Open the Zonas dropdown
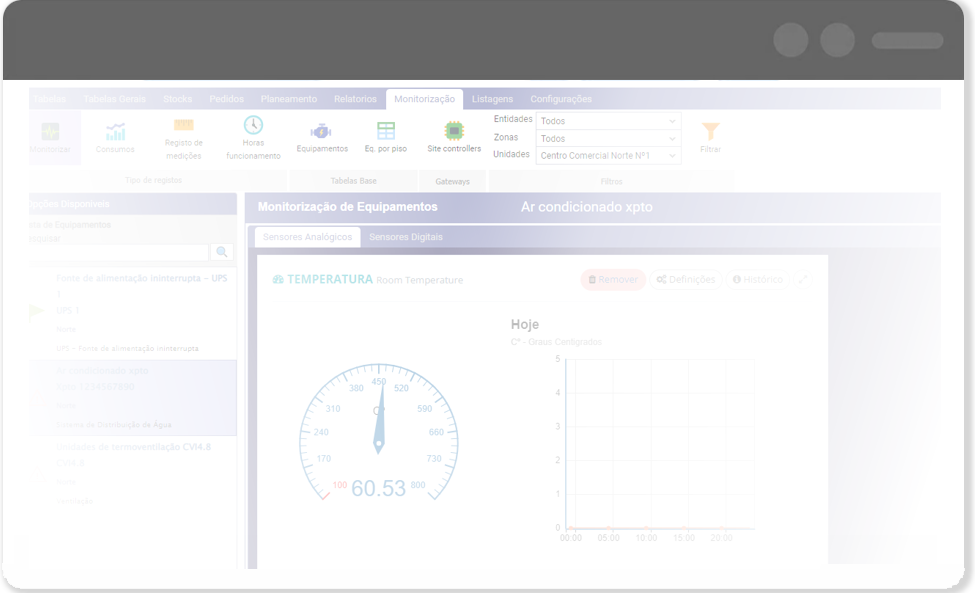975x593 pixels. coord(608,138)
